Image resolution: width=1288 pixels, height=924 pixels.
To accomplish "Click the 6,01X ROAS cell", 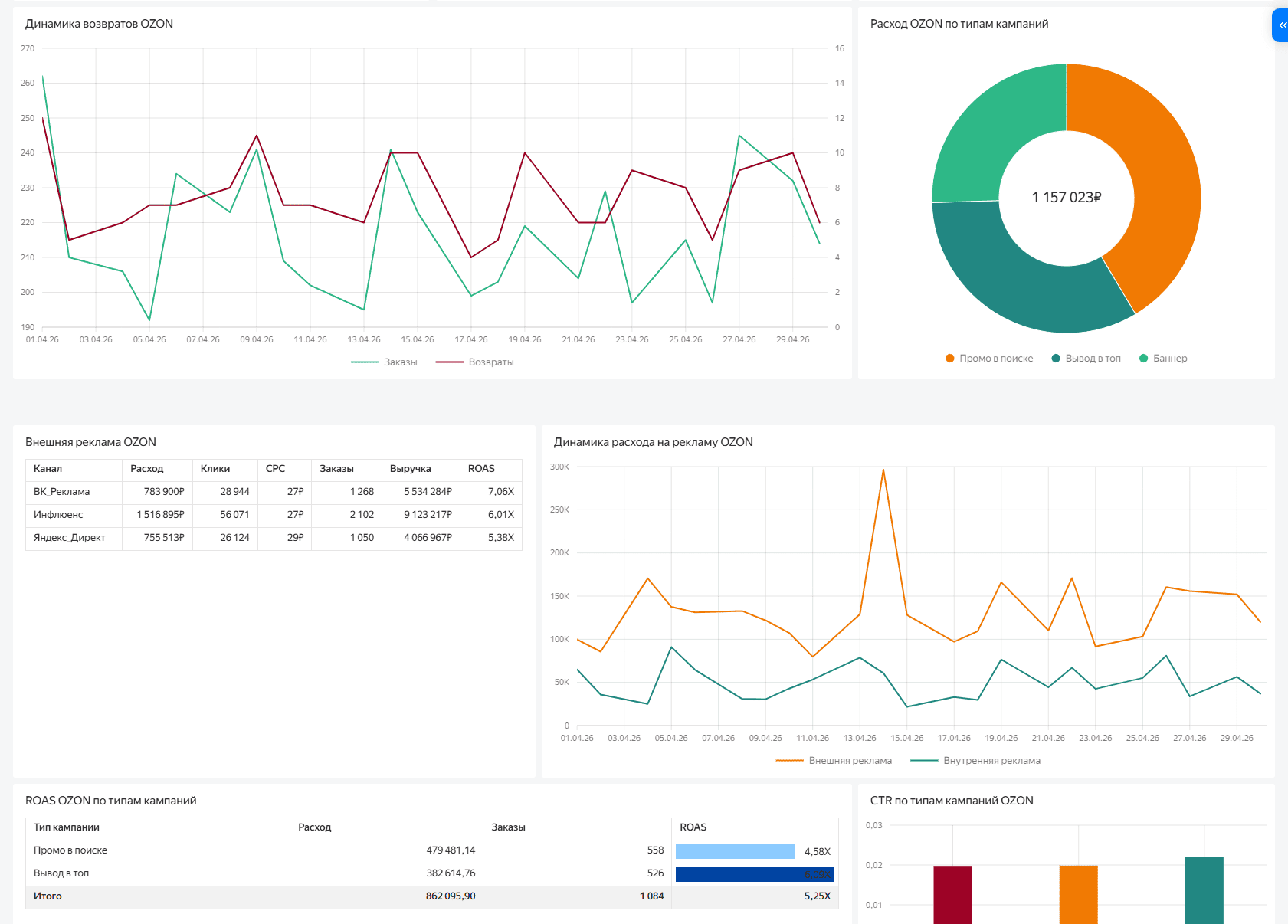I will (491, 515).
